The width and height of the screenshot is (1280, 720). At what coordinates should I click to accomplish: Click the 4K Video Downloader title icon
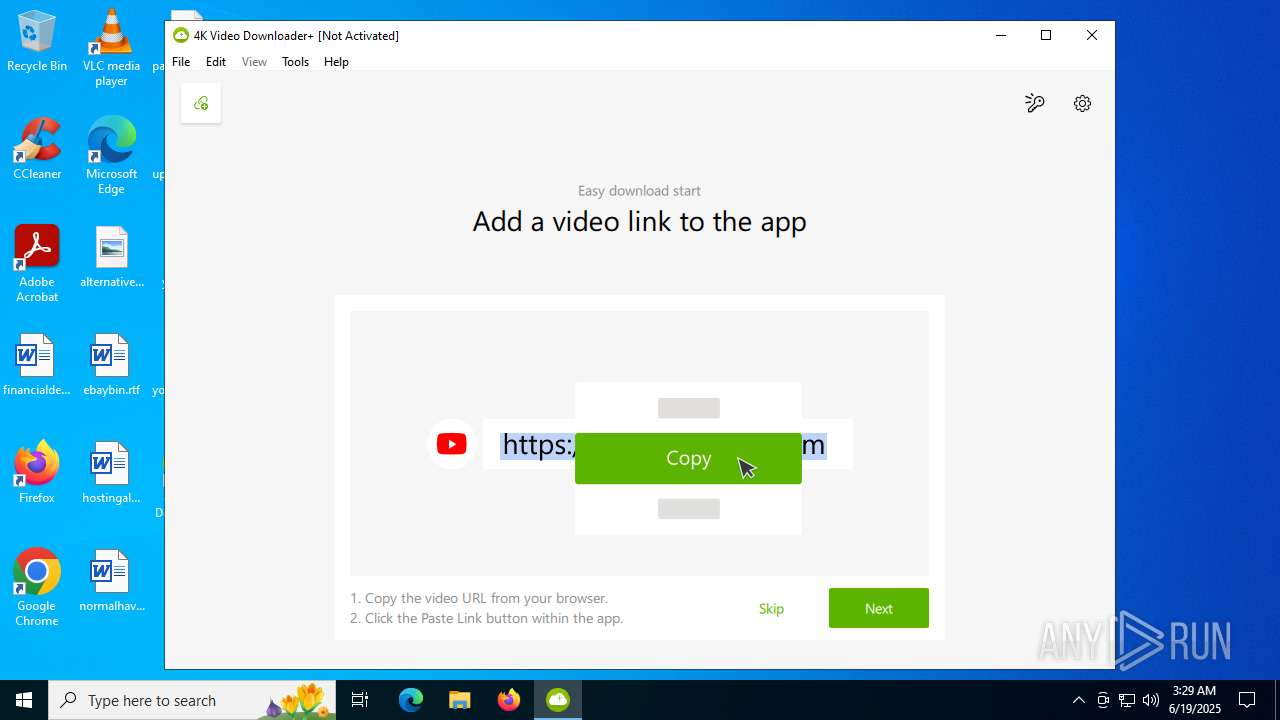coord(181,35)
